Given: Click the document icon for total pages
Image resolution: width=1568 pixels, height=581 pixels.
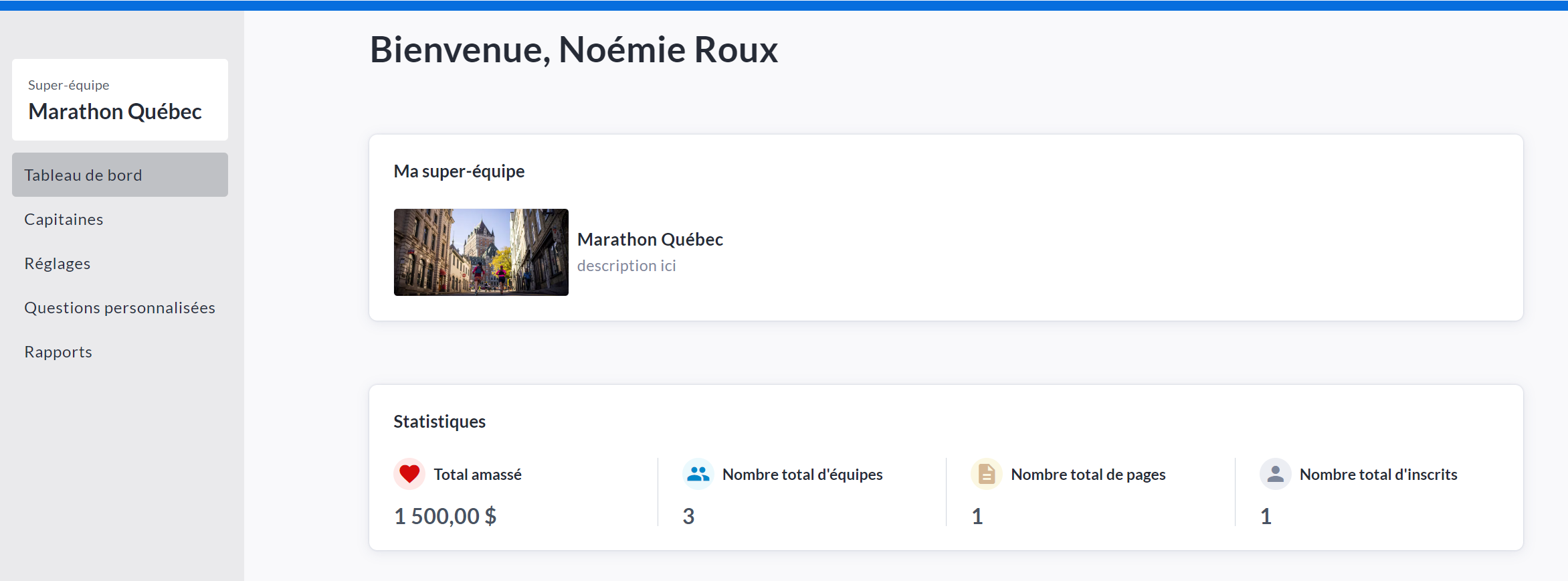Looking at the screenshot, I should click(x=986, y=474).
